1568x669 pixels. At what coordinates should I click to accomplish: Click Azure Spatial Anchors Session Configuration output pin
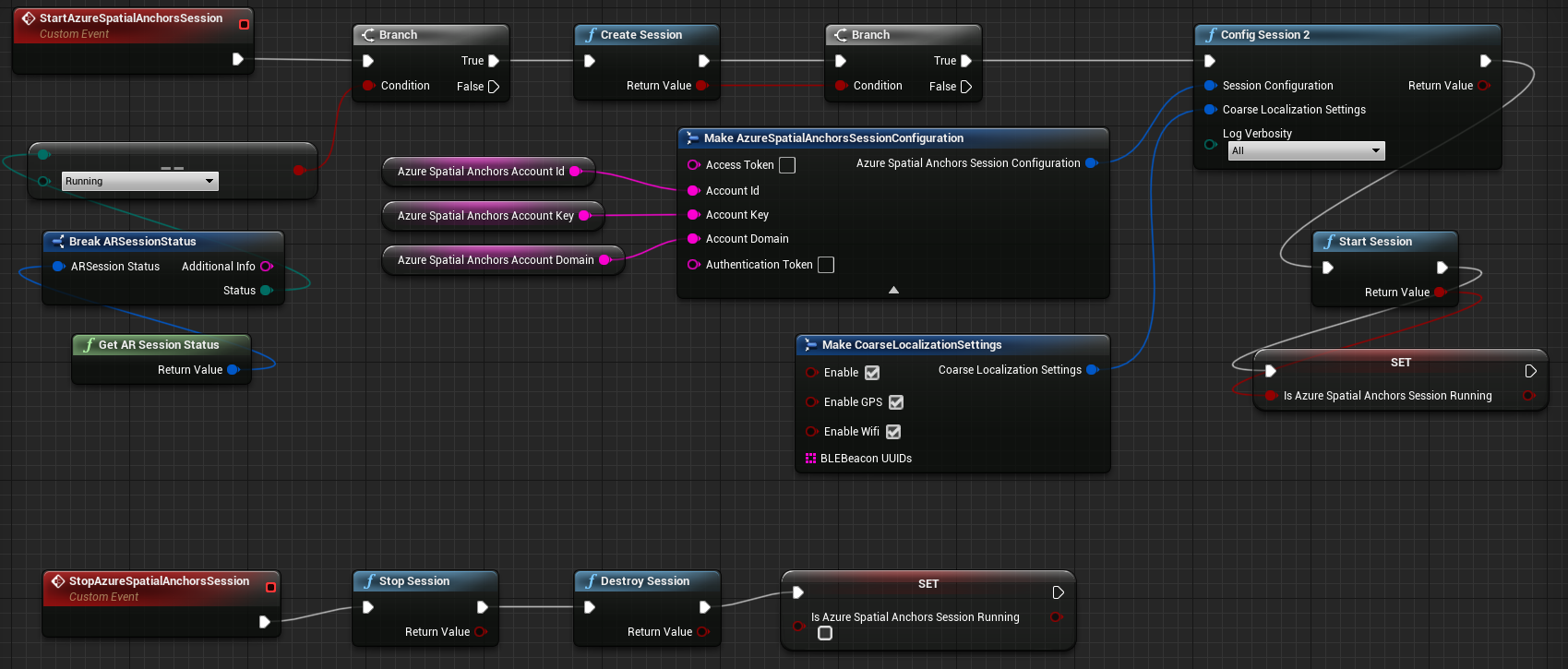click(x=1092, y=163)
